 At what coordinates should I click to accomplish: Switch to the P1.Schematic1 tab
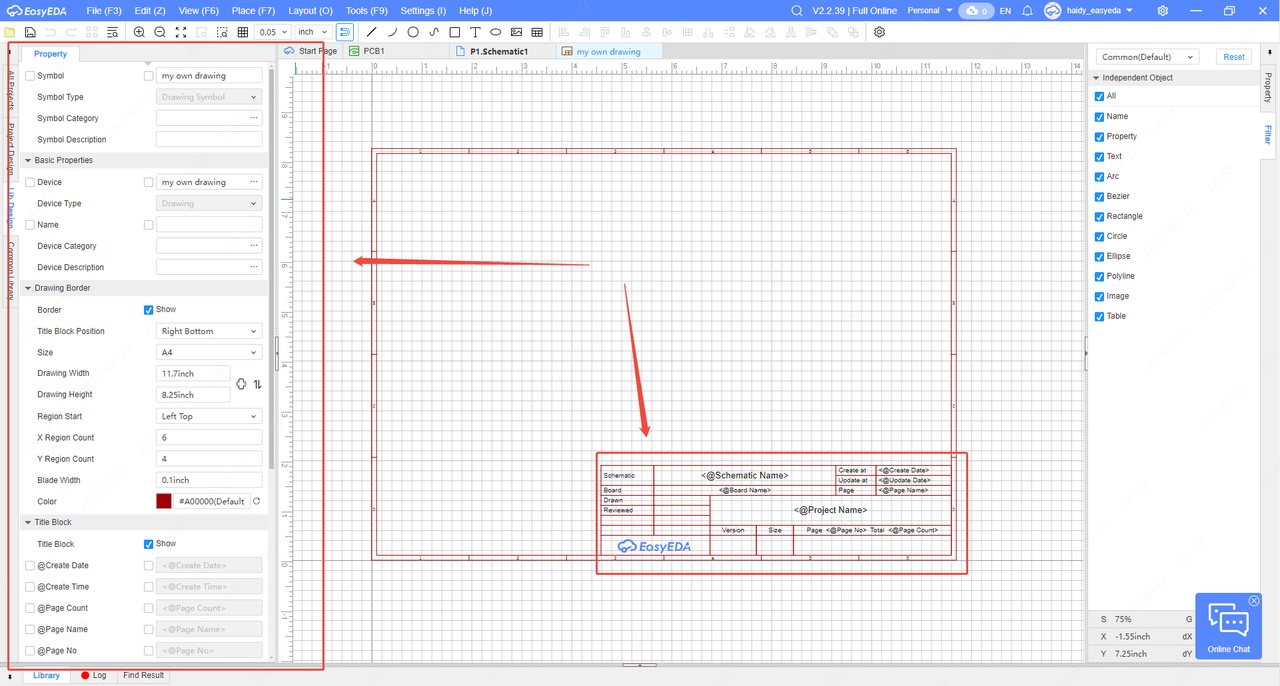pos(498,51)
